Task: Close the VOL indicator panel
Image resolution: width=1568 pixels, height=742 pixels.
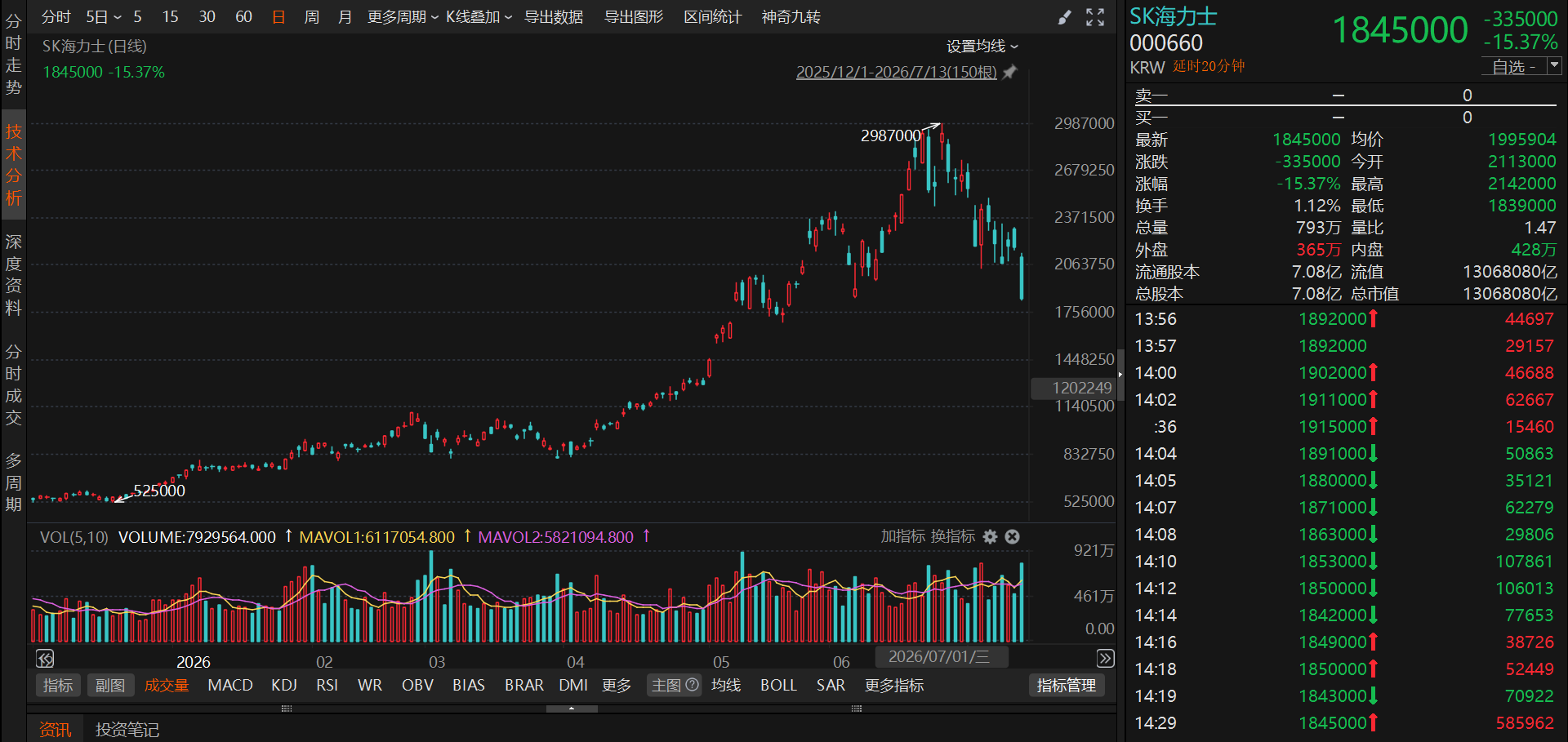Action: (x=1012, y=536)
